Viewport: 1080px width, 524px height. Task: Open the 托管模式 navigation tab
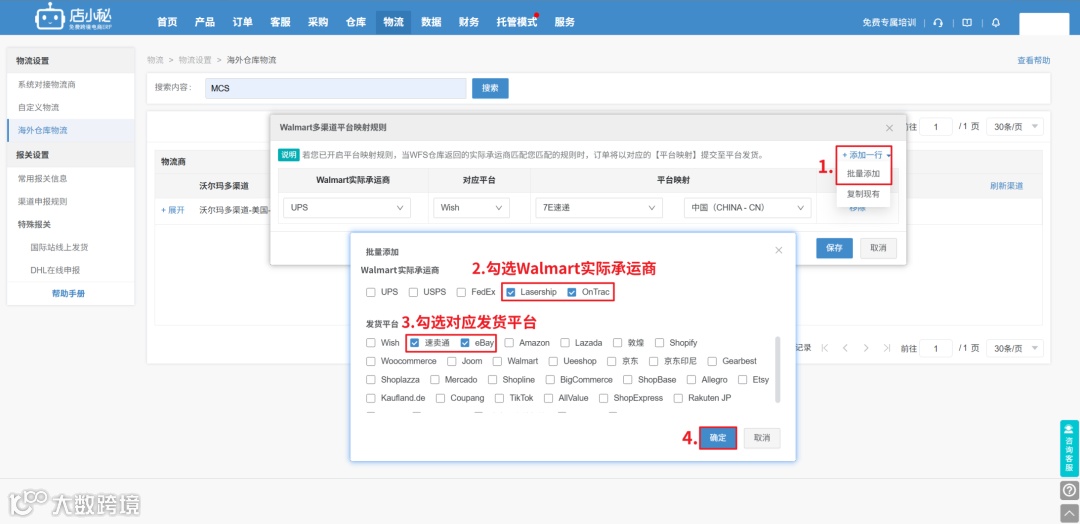[x=517, y=22]
